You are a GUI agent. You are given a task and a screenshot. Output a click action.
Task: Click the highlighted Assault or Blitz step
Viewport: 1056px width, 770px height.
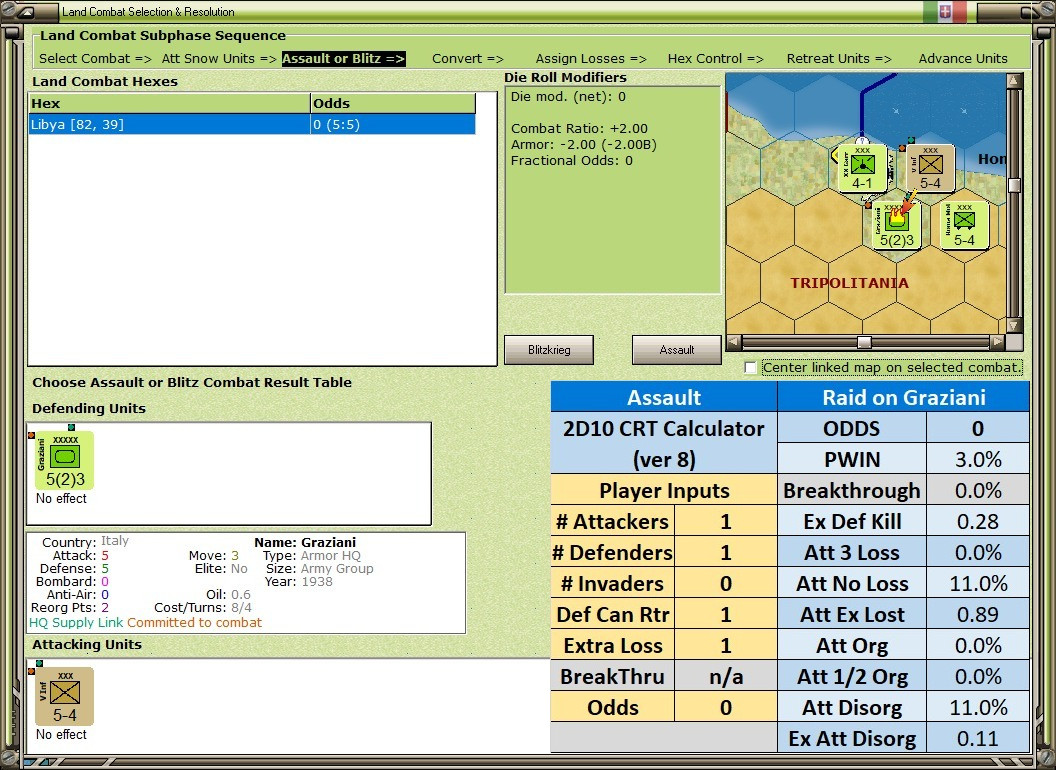point(343,59)
